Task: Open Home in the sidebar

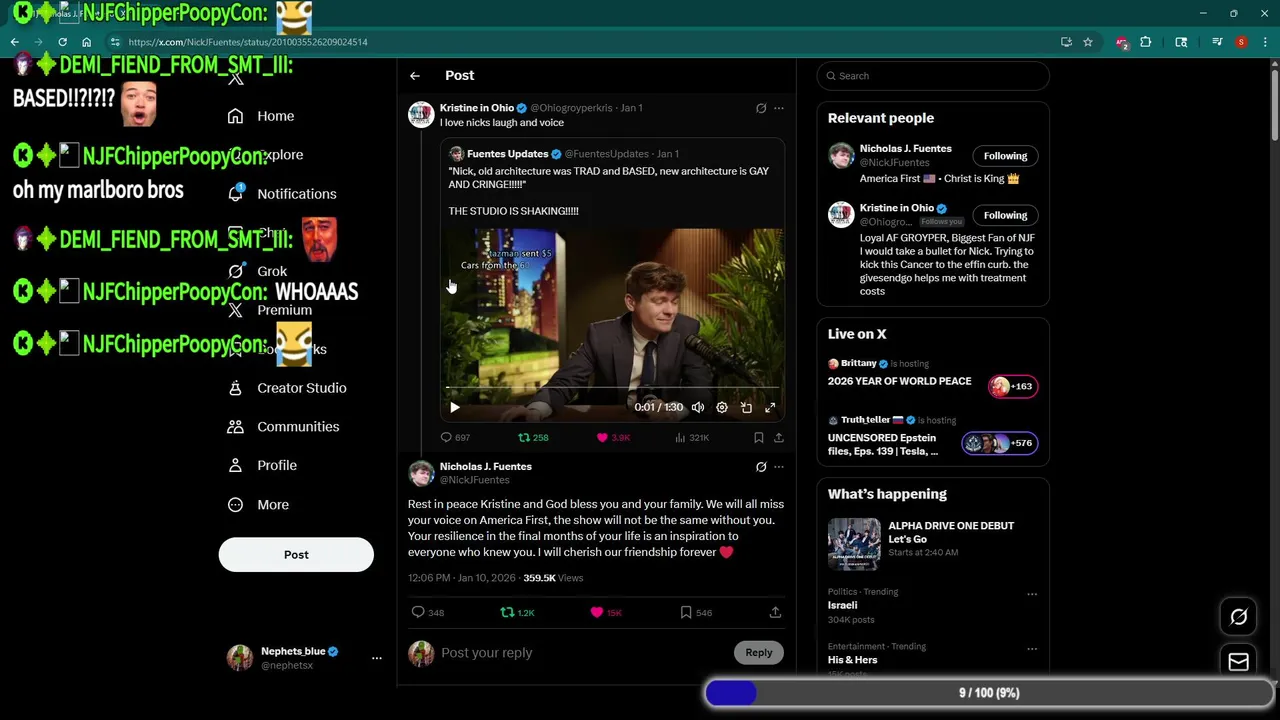Action: click(261, 116)
